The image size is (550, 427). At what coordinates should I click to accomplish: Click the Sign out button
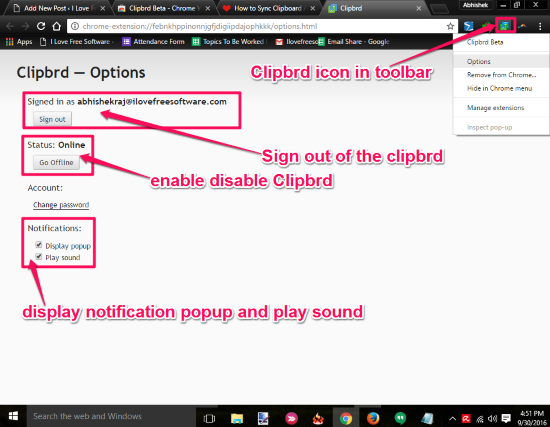52,119
